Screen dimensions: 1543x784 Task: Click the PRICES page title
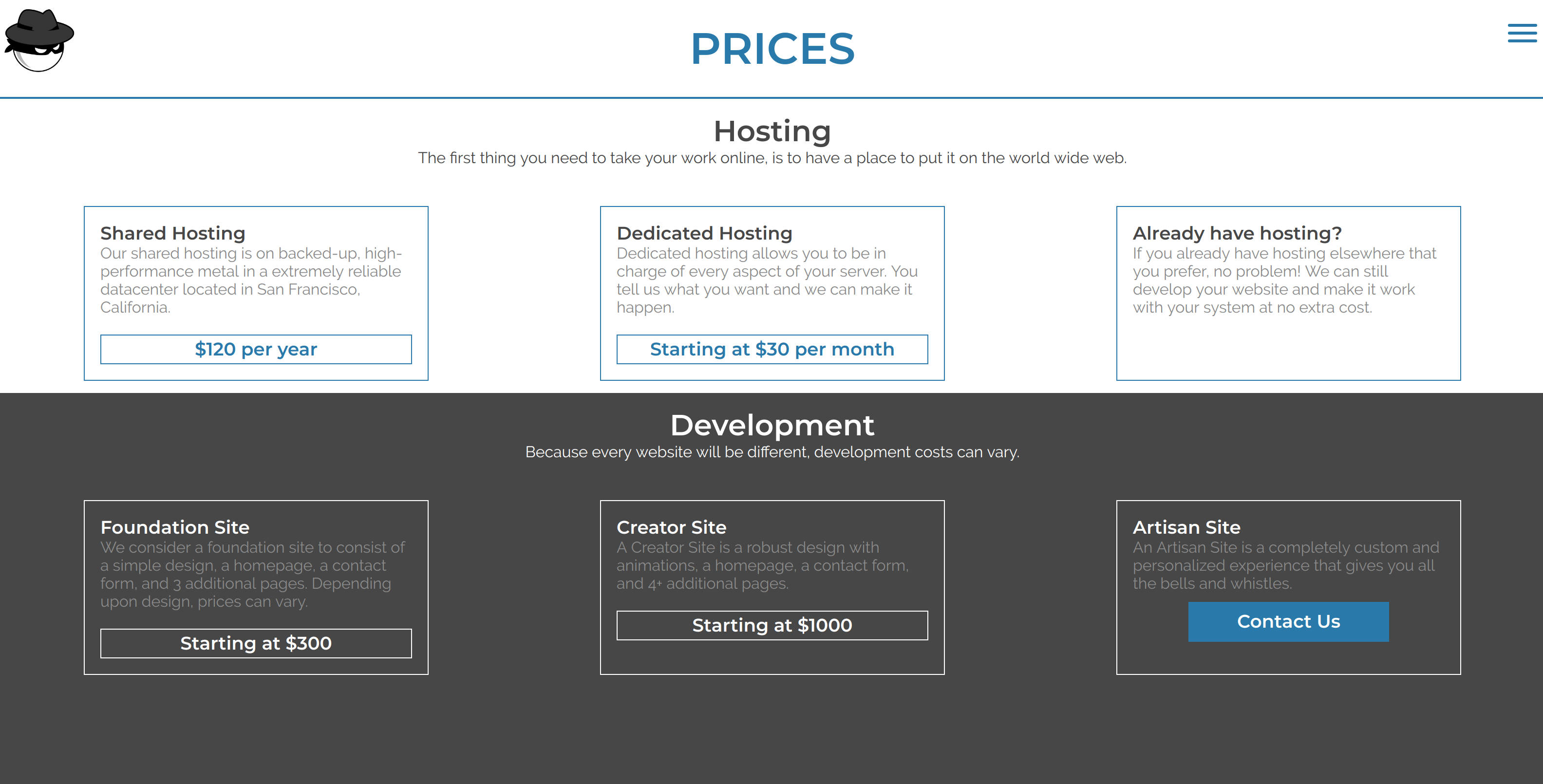pyautogui.click(x=772, y=49)
